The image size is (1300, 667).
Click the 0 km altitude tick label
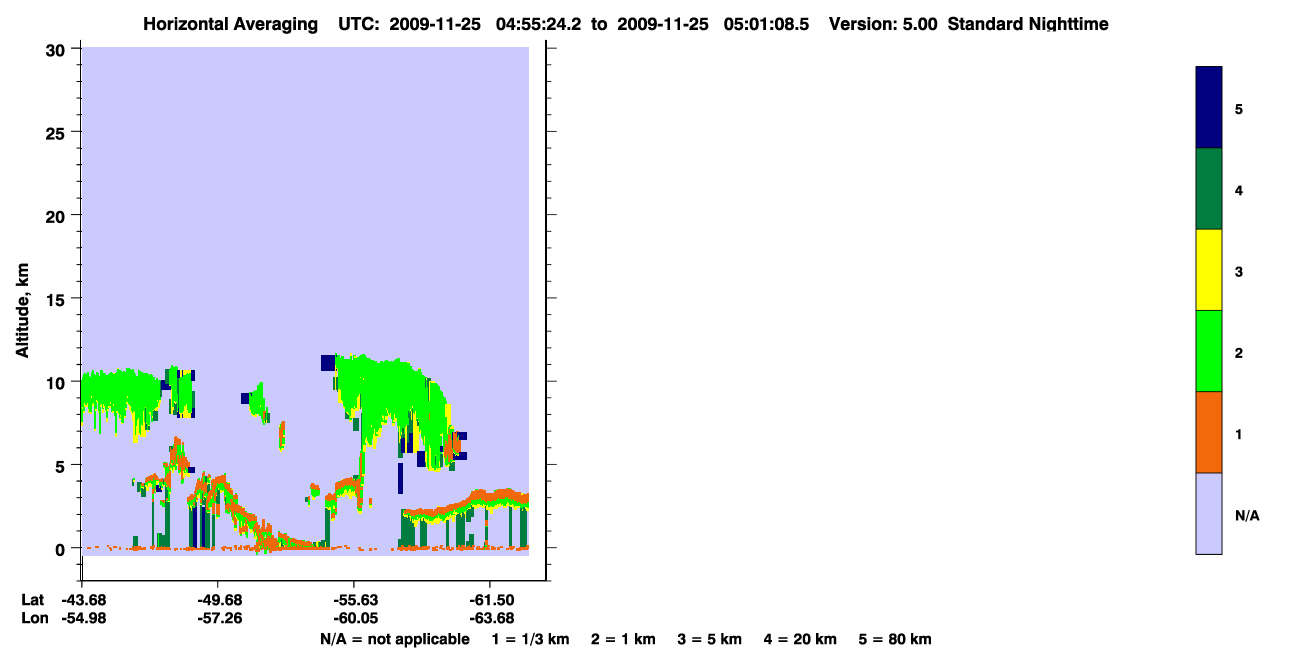tap(61, 549)
